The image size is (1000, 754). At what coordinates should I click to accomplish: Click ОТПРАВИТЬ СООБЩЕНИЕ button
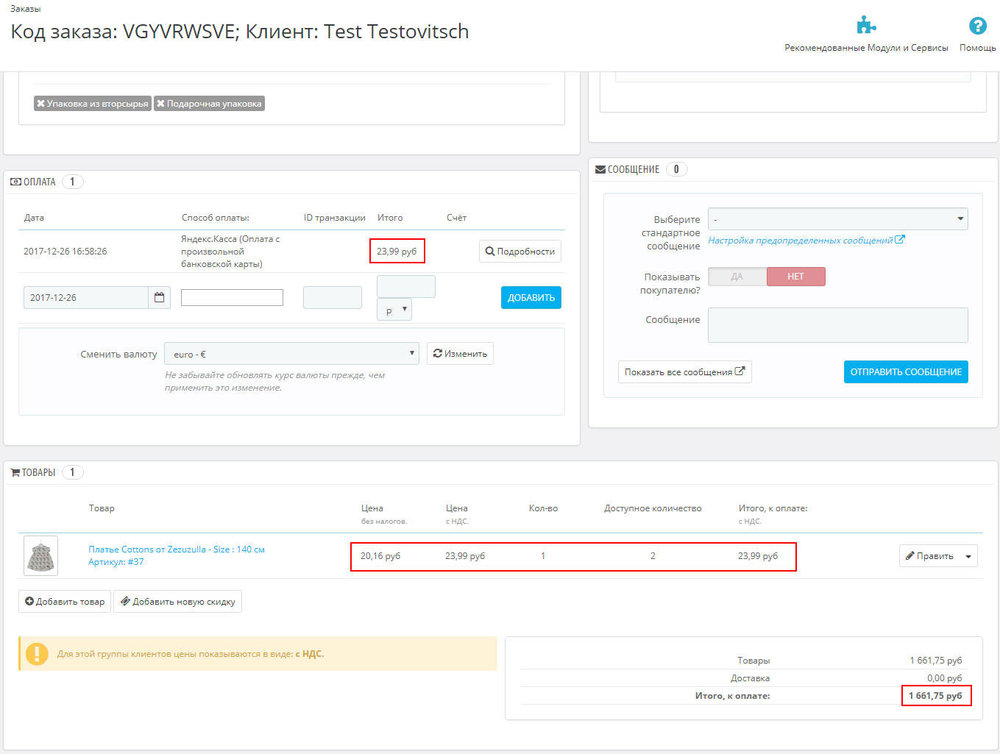click(x=906, y=372)
